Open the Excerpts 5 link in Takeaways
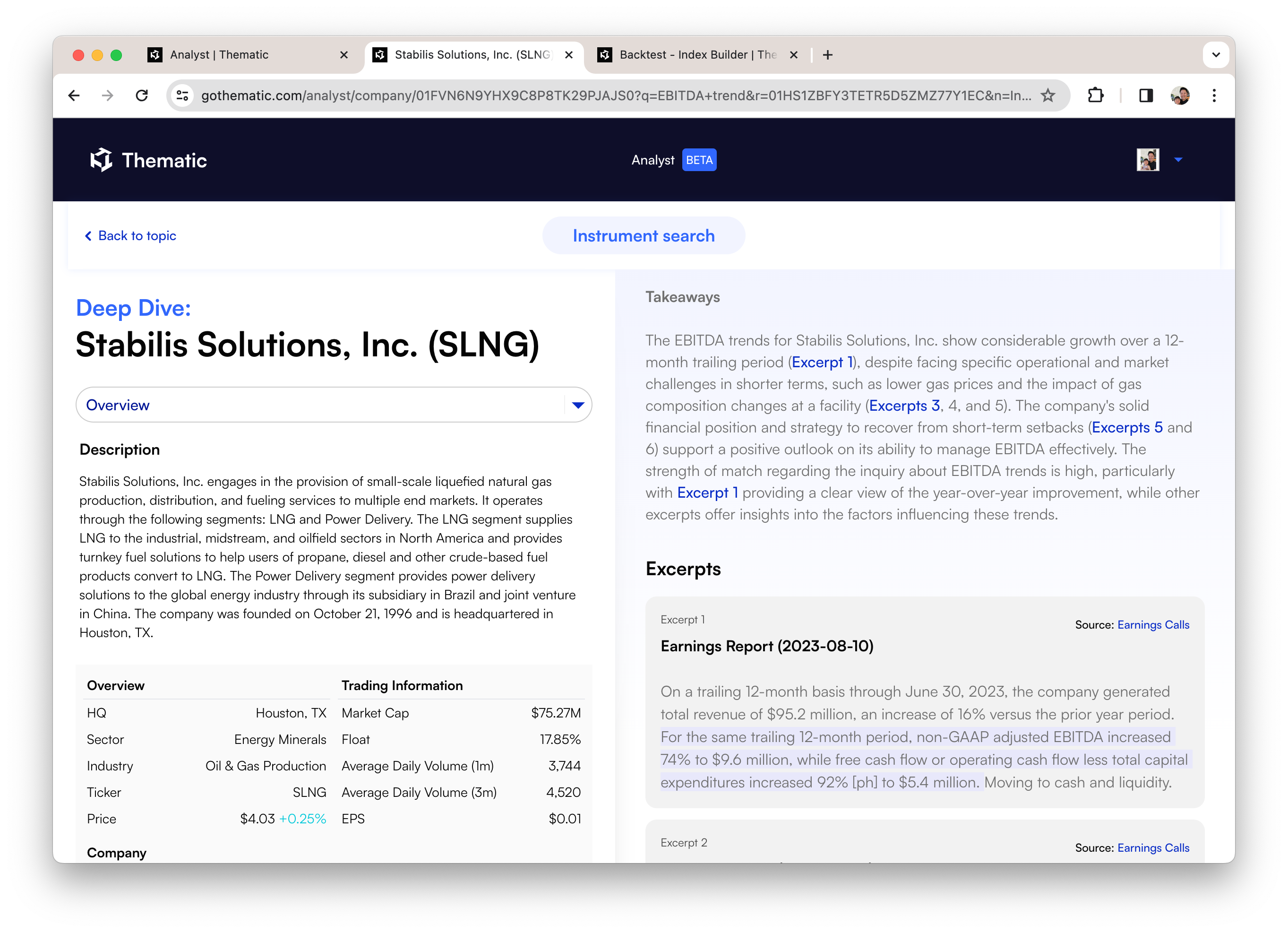Image resolution: width=1288 pixels, height=933 pixels. coord(1127,427)
